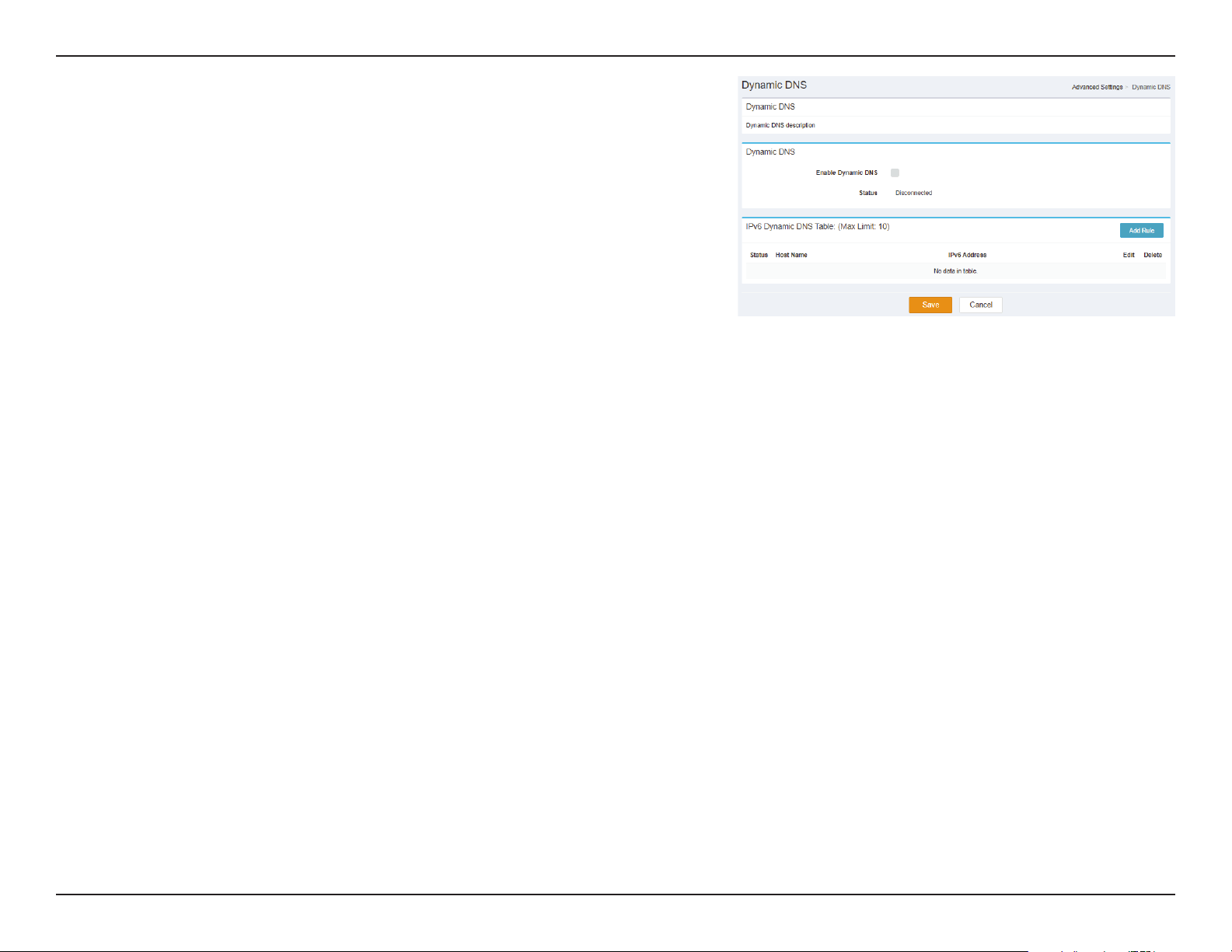Click the Delete column header
The height and width of the screenshot is (952, 1232).
coord(1153,255)
